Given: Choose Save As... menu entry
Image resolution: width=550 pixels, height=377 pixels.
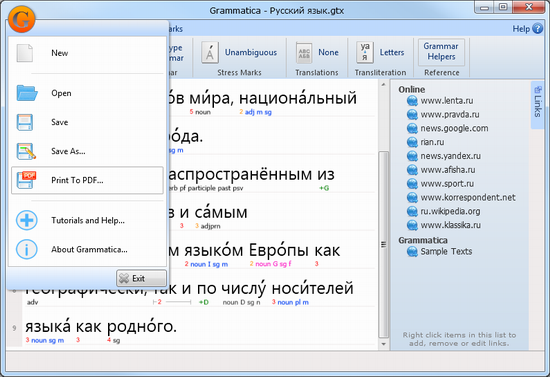Looking at the screenshot, I should click(x=87, y=151).
